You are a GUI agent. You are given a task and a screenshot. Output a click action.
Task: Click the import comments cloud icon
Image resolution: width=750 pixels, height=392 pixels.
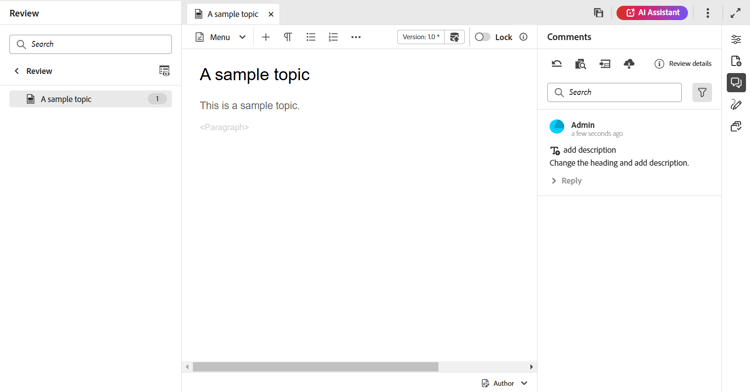click(629, 64)
